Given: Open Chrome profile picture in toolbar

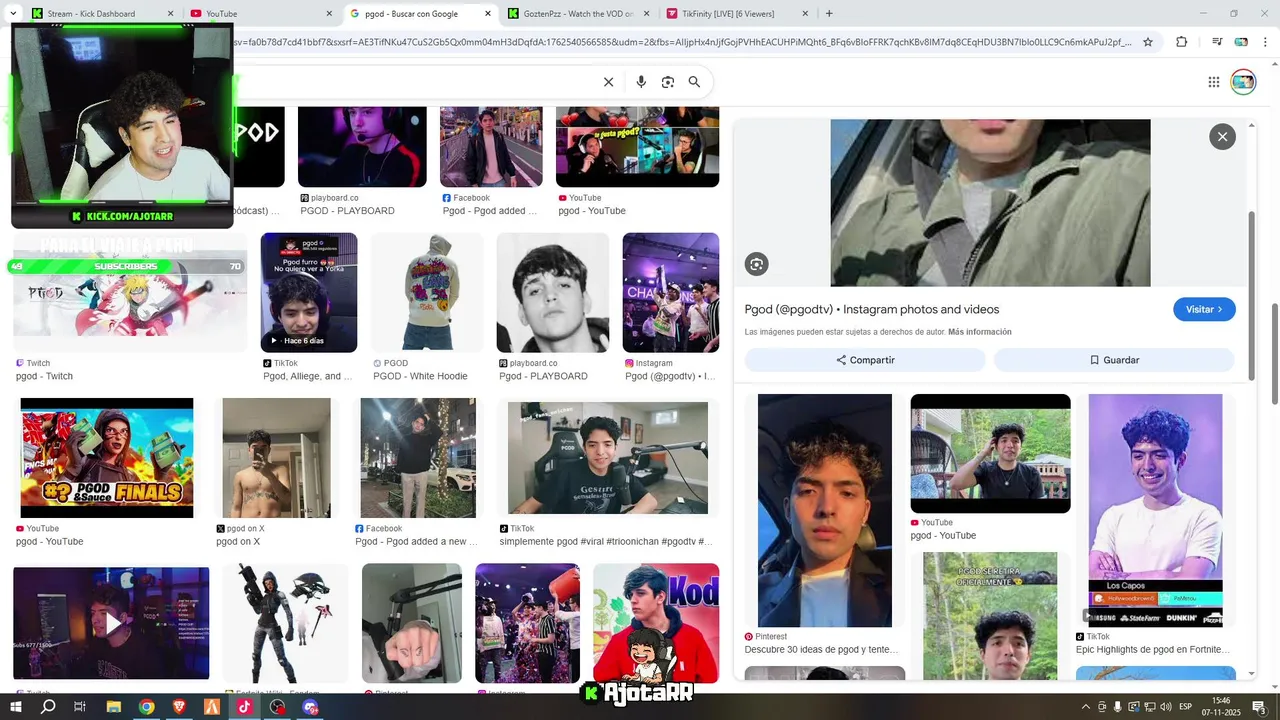Looking at the screenshot, I should (1241, 42).
